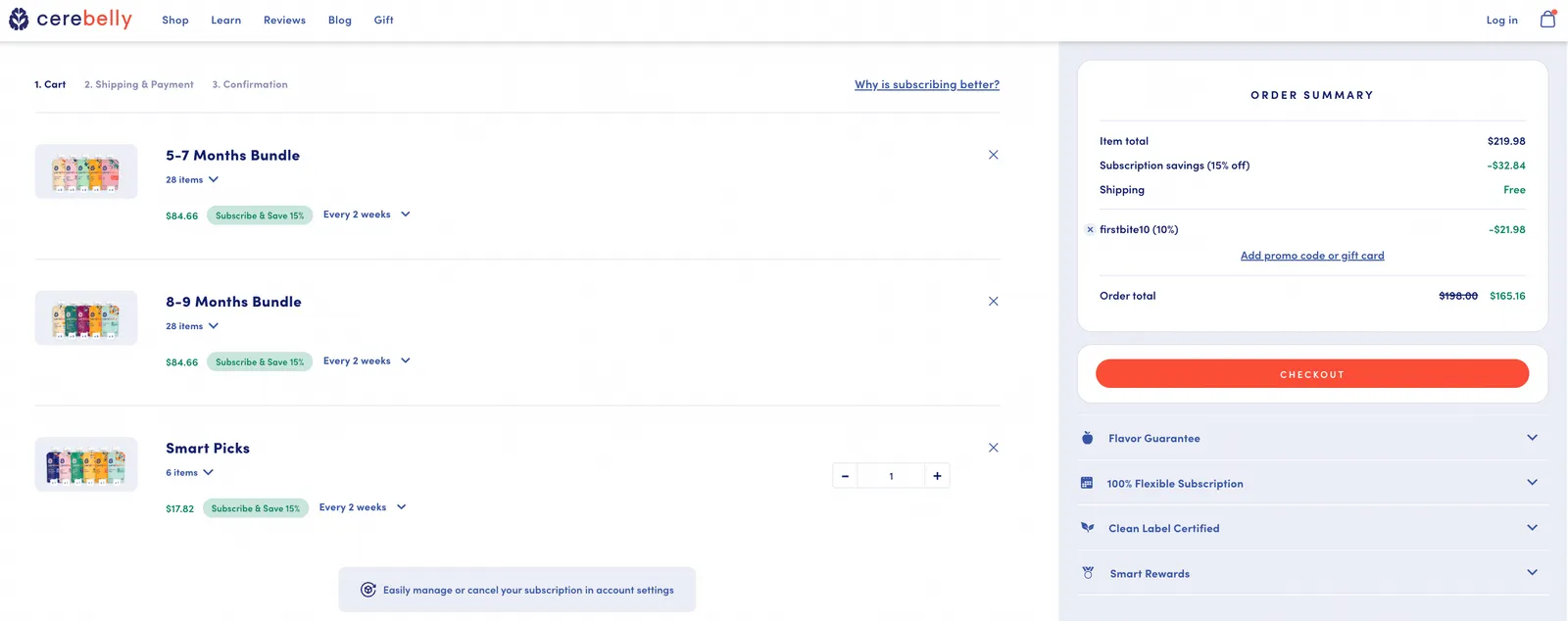
Task: Click the 5-7 Months Bundle title
Action: tap(233, 155)
